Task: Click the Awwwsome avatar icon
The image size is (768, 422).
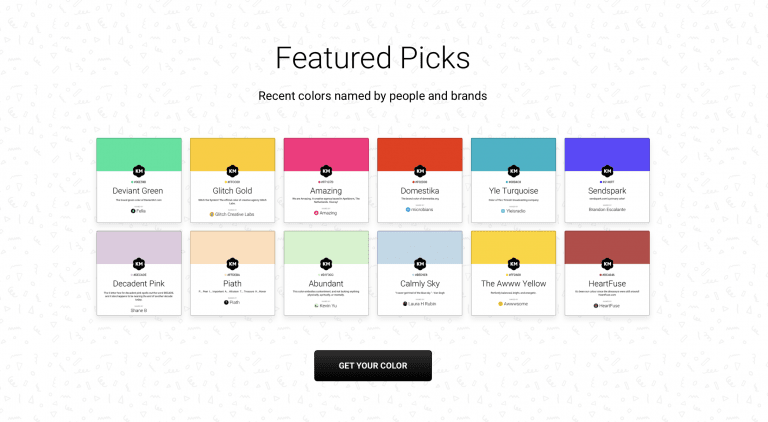Action: (501, 304)
